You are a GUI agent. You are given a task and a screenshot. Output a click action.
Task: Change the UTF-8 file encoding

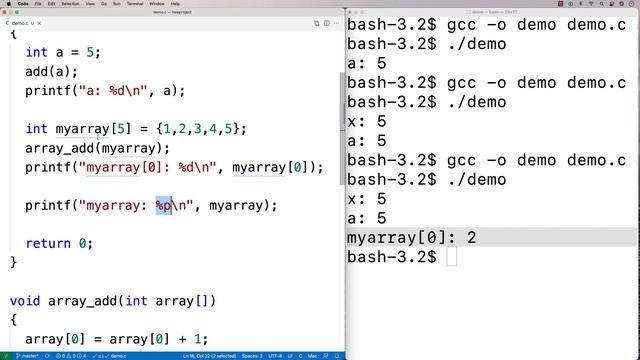tap(275, 356)
